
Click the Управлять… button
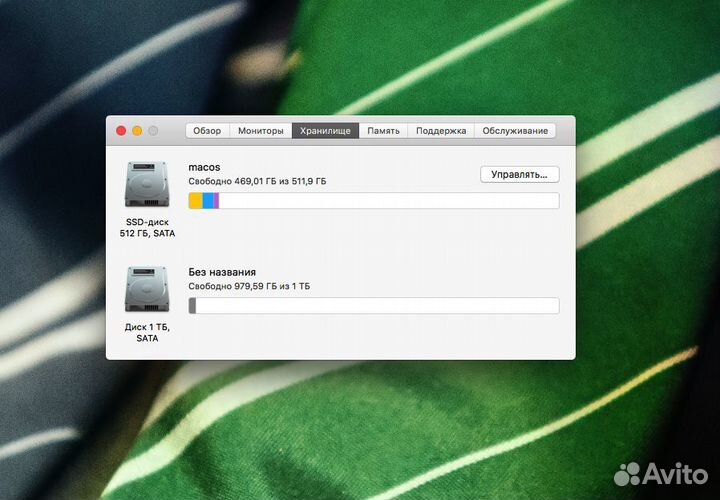click(520, 174)
